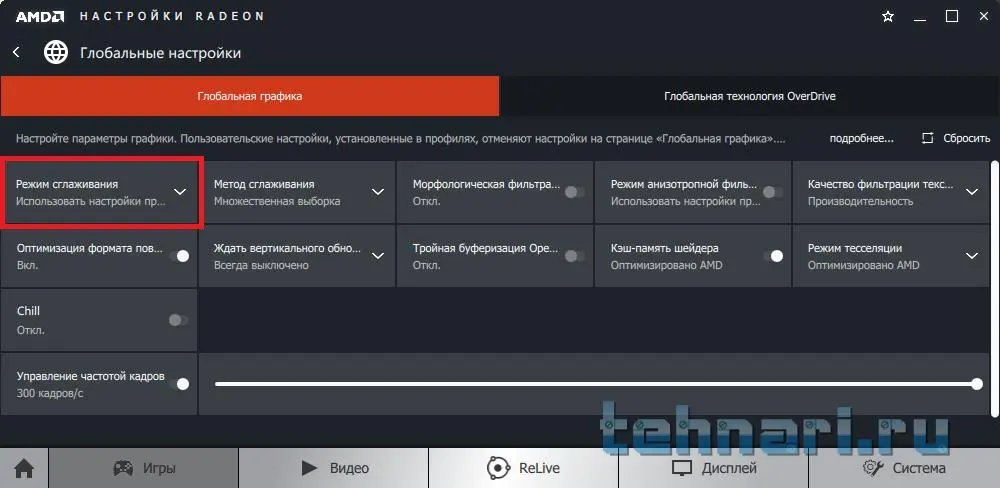Click the 300 кадров/с value

[x=50, y=394]
